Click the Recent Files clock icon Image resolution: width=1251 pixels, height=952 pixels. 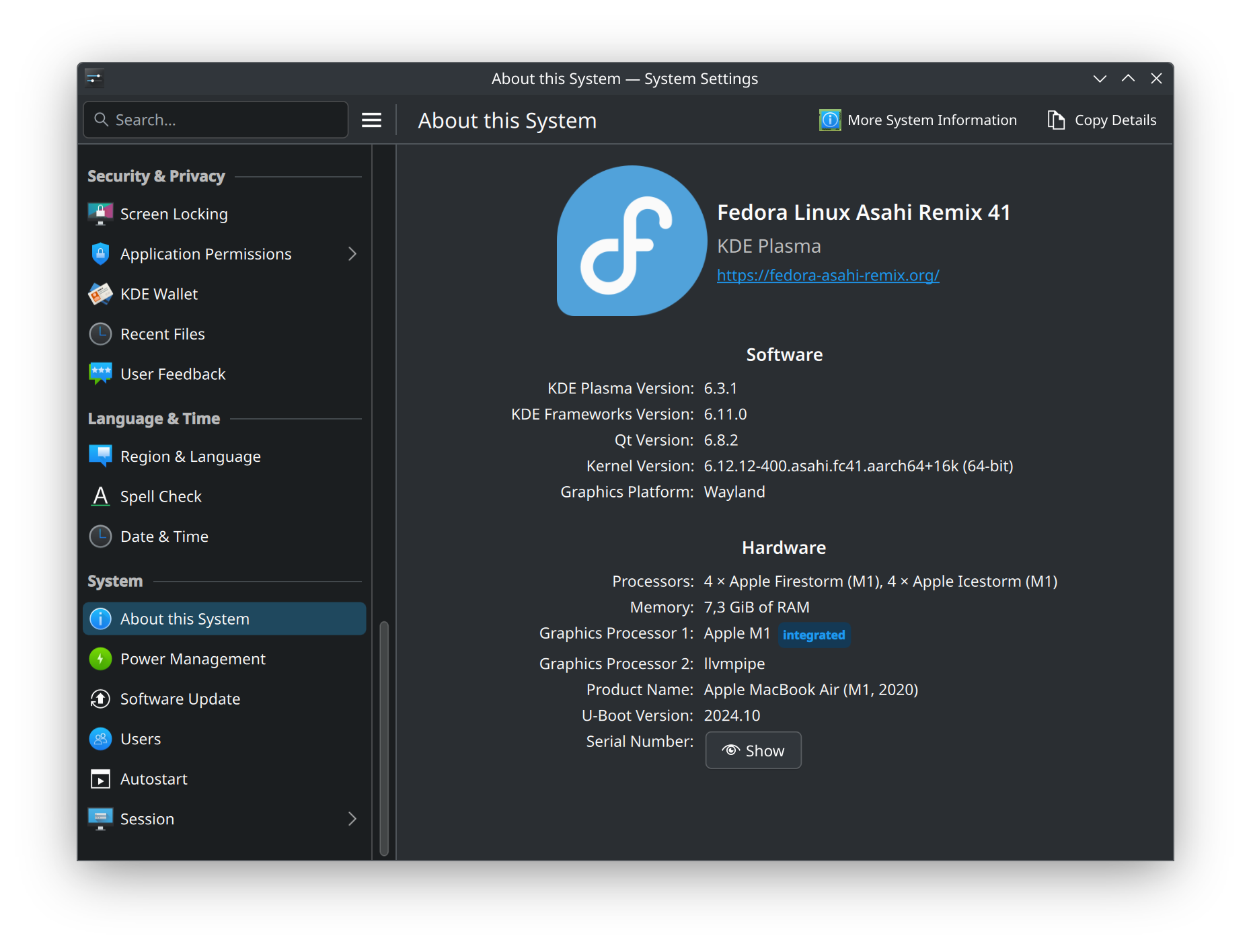pyautogui.click(x=101, y=334)
